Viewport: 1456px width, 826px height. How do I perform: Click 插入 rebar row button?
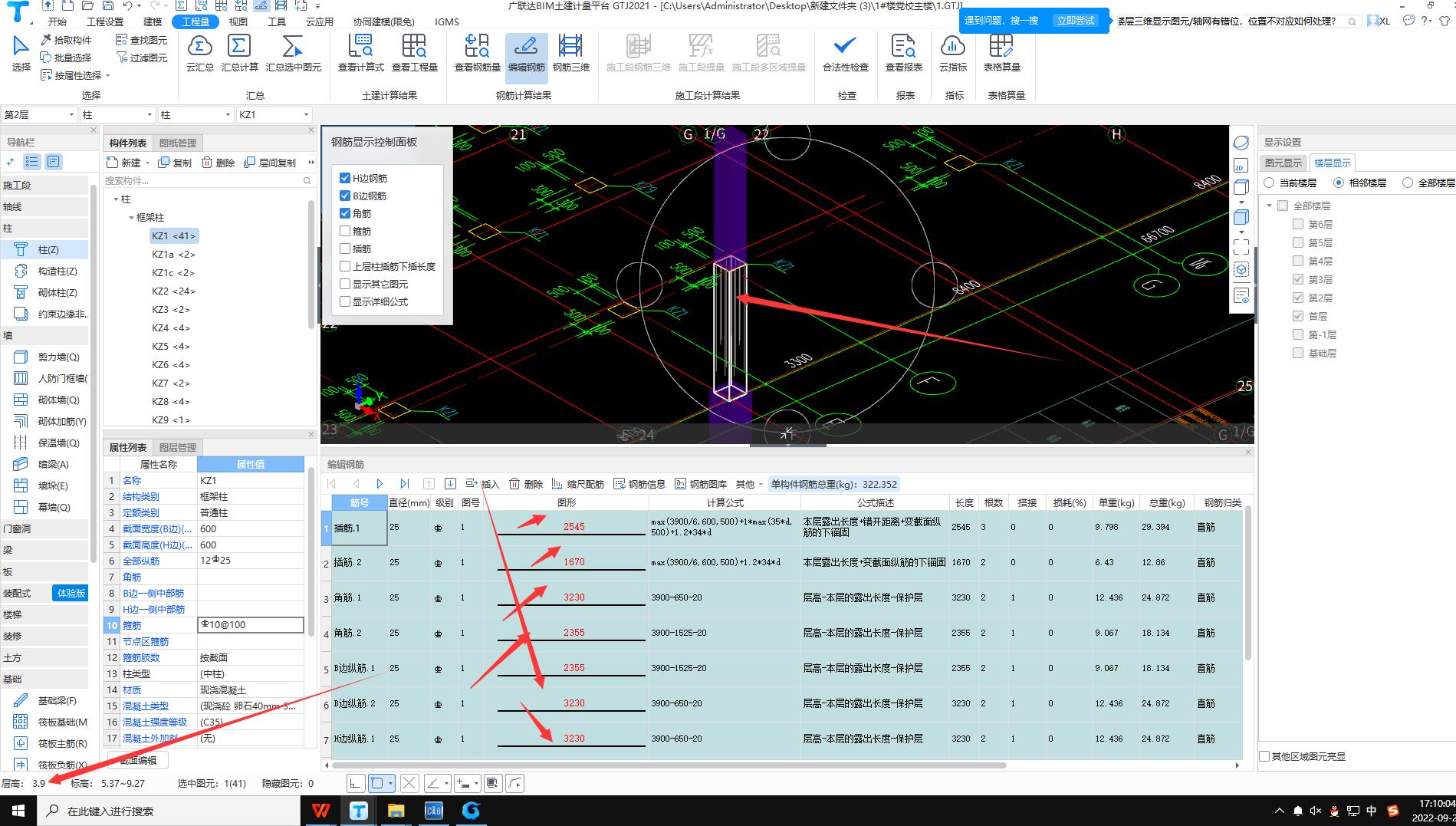pos(483,484)
